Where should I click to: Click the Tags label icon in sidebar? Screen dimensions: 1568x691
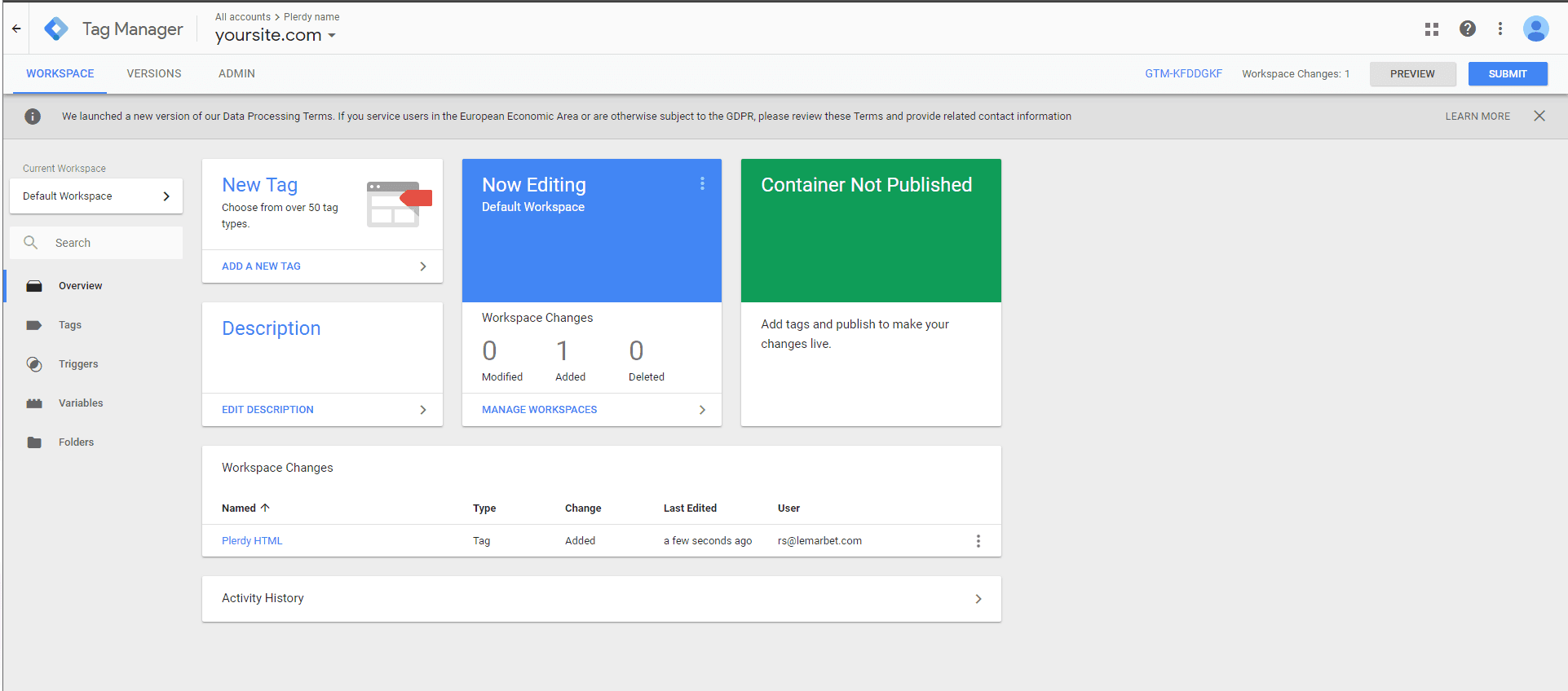[x=34, y=325]
